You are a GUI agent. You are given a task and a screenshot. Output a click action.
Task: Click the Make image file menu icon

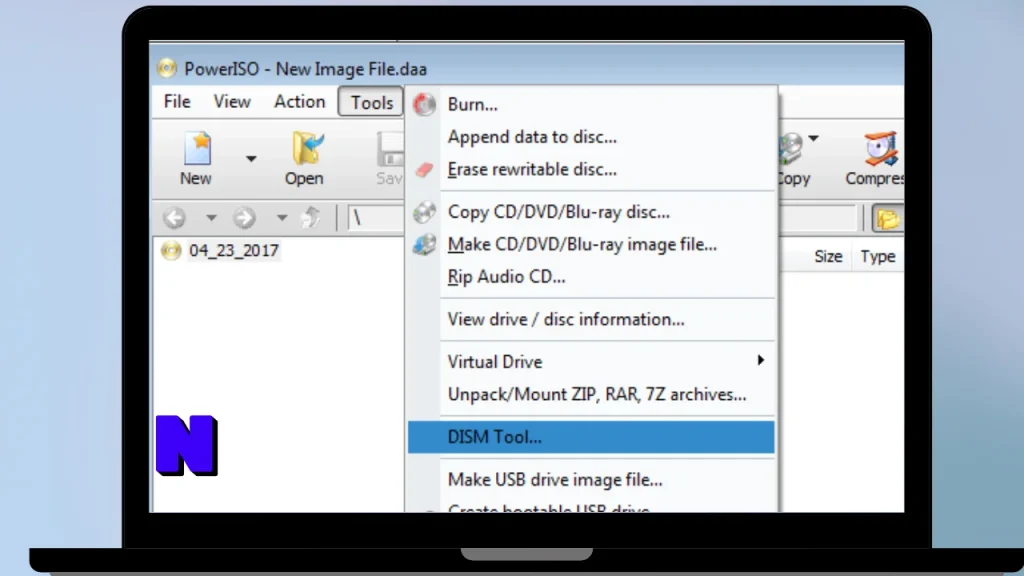(x=424, y=245)
